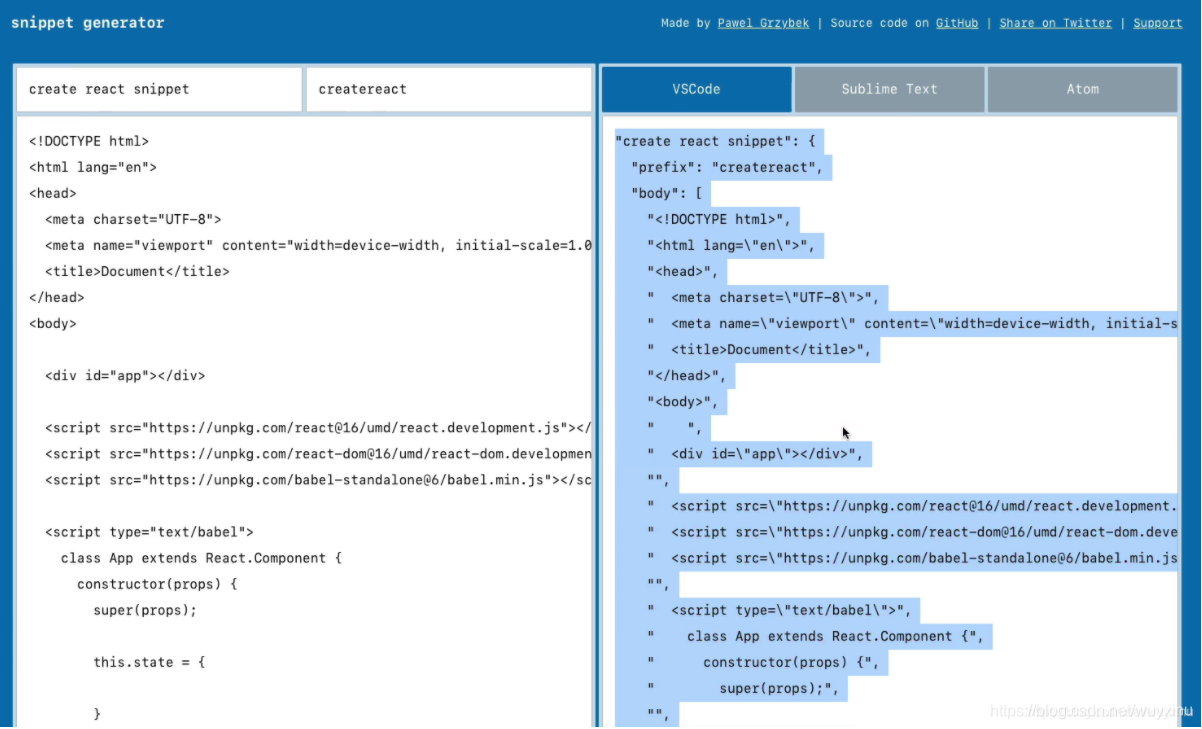Screen dimensions: 1202x729
Task: Open the Support link
Action: [1157, 23]
